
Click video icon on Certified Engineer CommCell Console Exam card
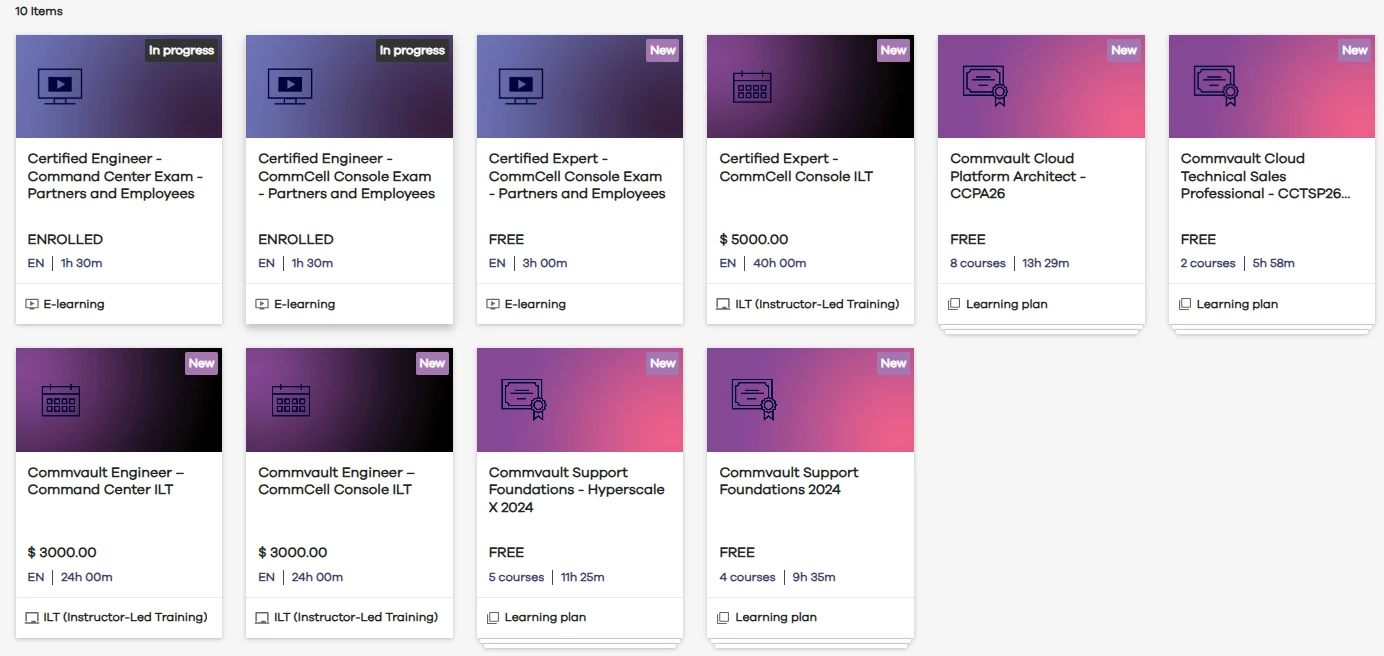(290, 87)
